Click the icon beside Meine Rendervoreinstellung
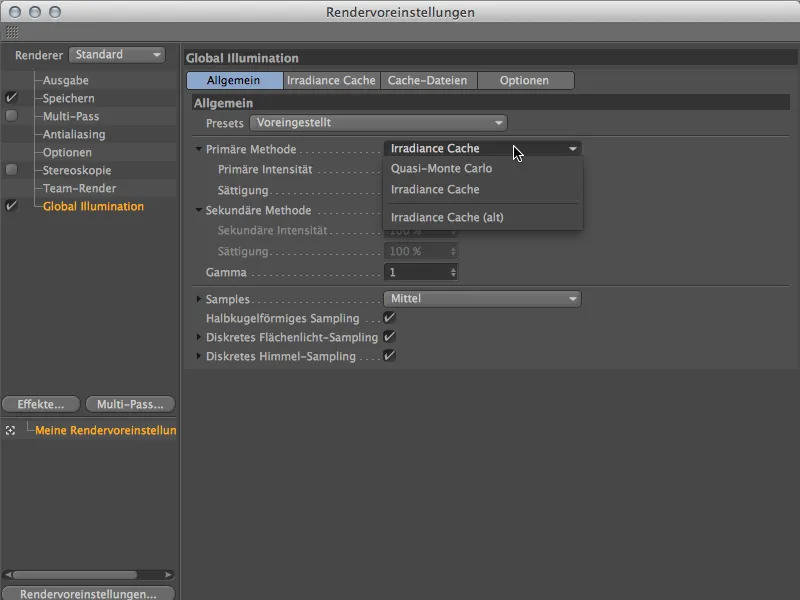Screen dimensions: 800x600 10,431
